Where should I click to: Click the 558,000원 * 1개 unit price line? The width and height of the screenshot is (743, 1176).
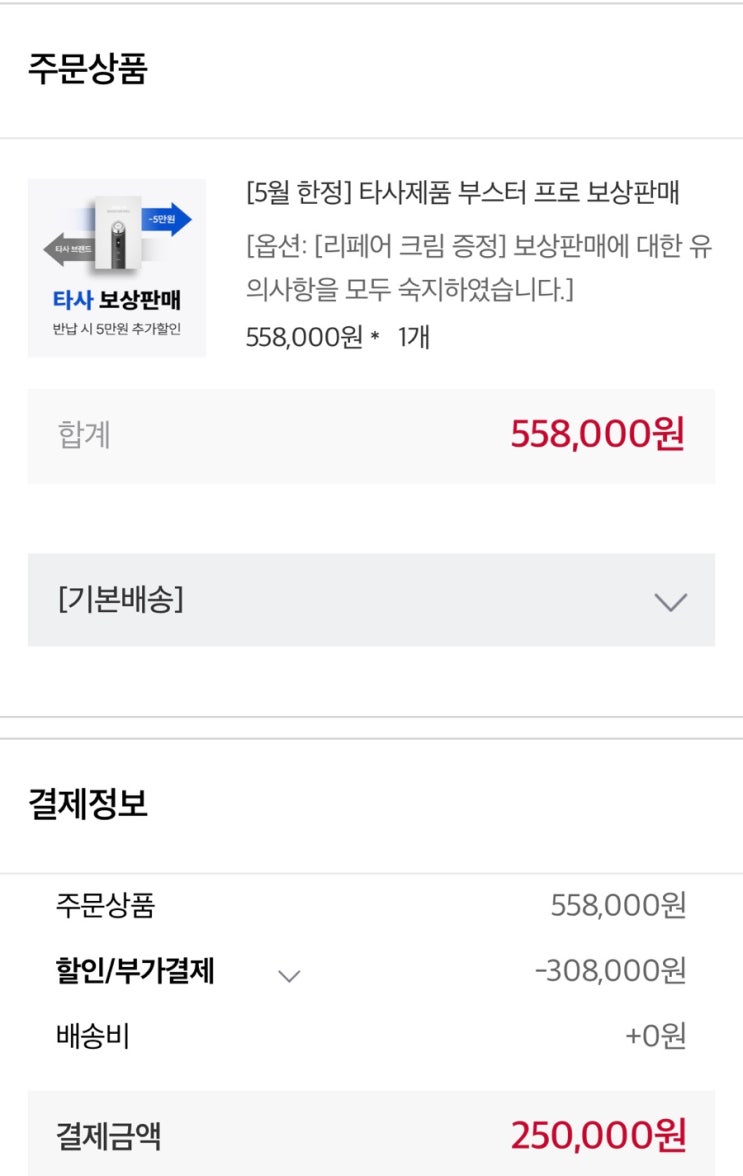pyautogui.click(x=337, y=338)
